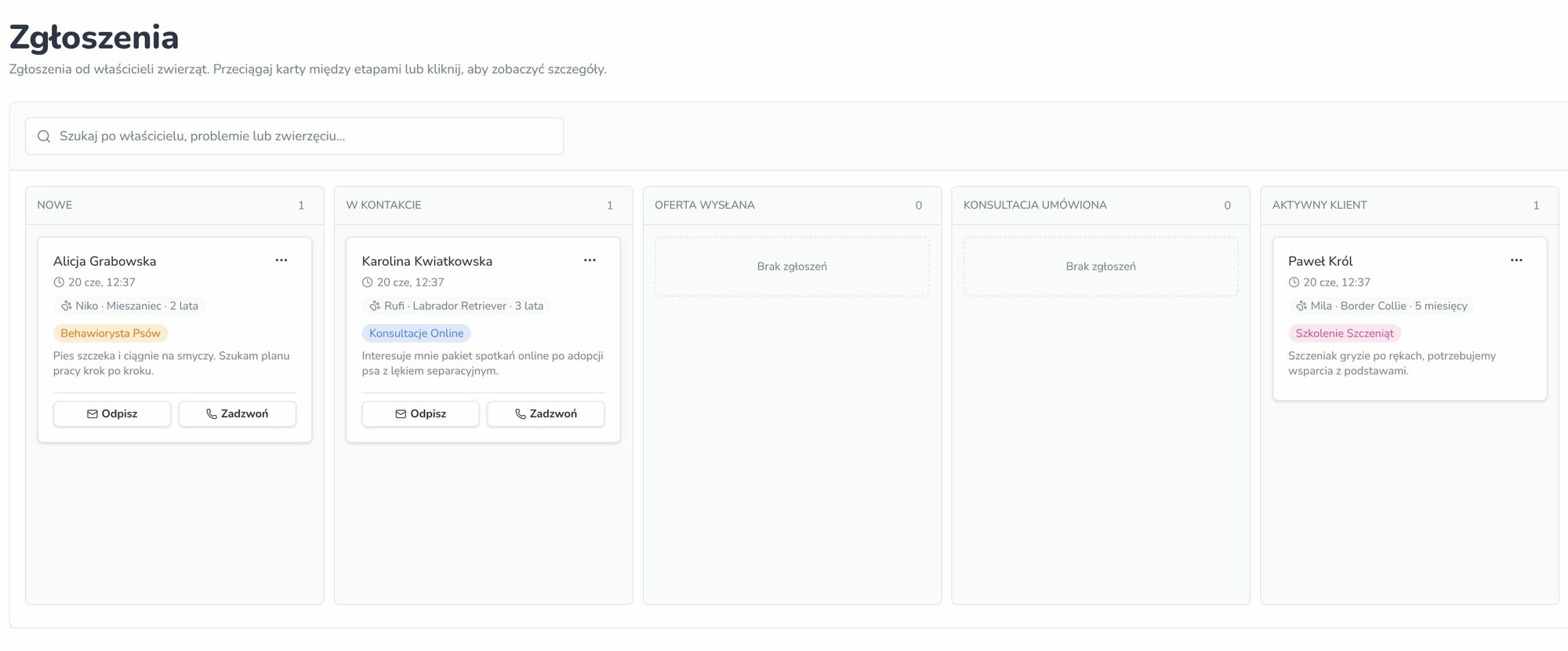Image resolution: width=1568 pixels, height=651 pixels.
Task: Open the options menu on Alicja Grabowska's card
Action: [281, 260]
